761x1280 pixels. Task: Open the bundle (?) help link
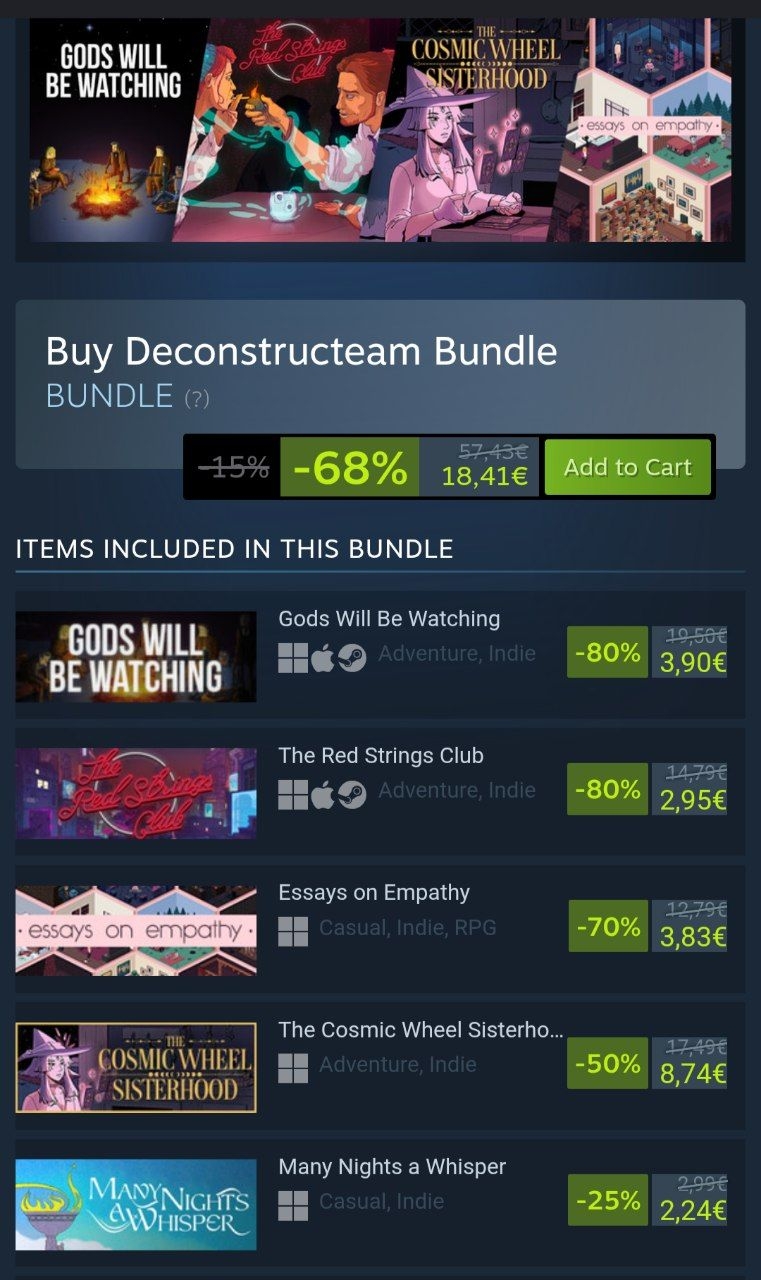pyautogui.click(x=197, y=398)
